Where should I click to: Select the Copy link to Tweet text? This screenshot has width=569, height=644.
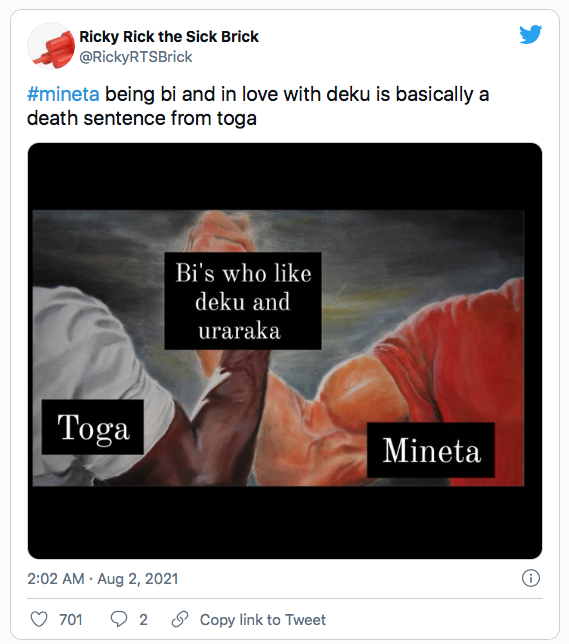pyautogui.click(x=263, y=619)
